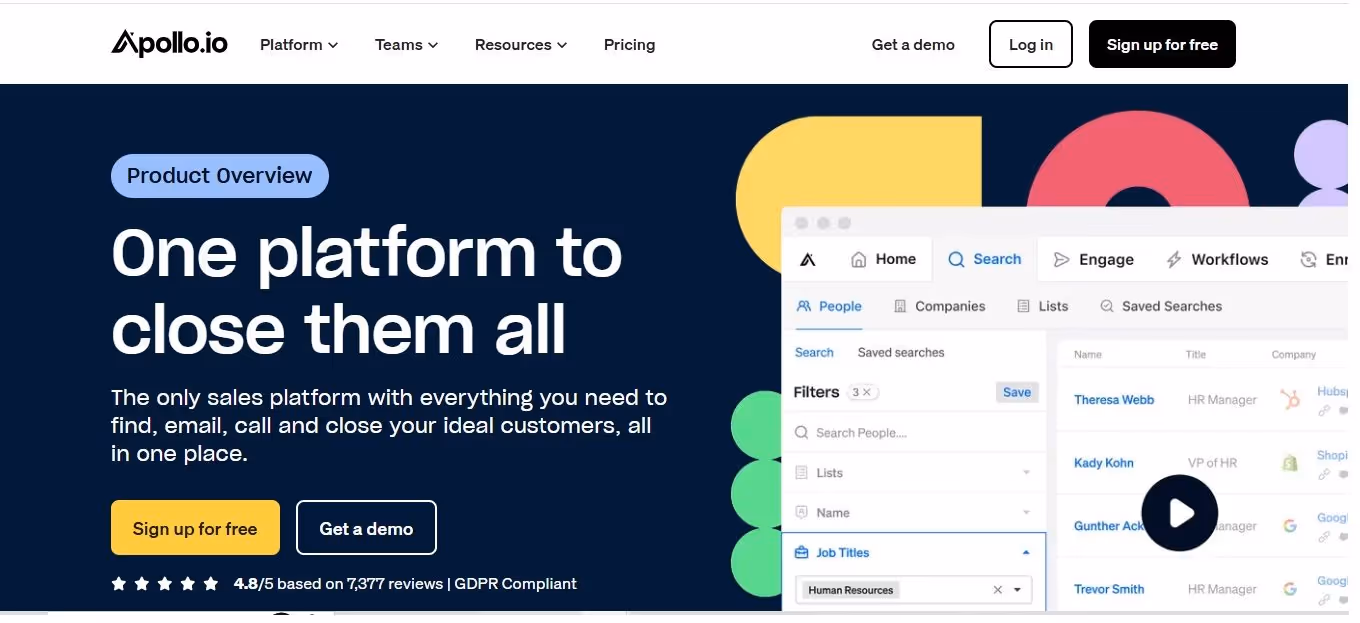The height and width of the screenshot is (623, 1360).
Task: Click the Engage paper-plane icon
Action: [1061, 258]
